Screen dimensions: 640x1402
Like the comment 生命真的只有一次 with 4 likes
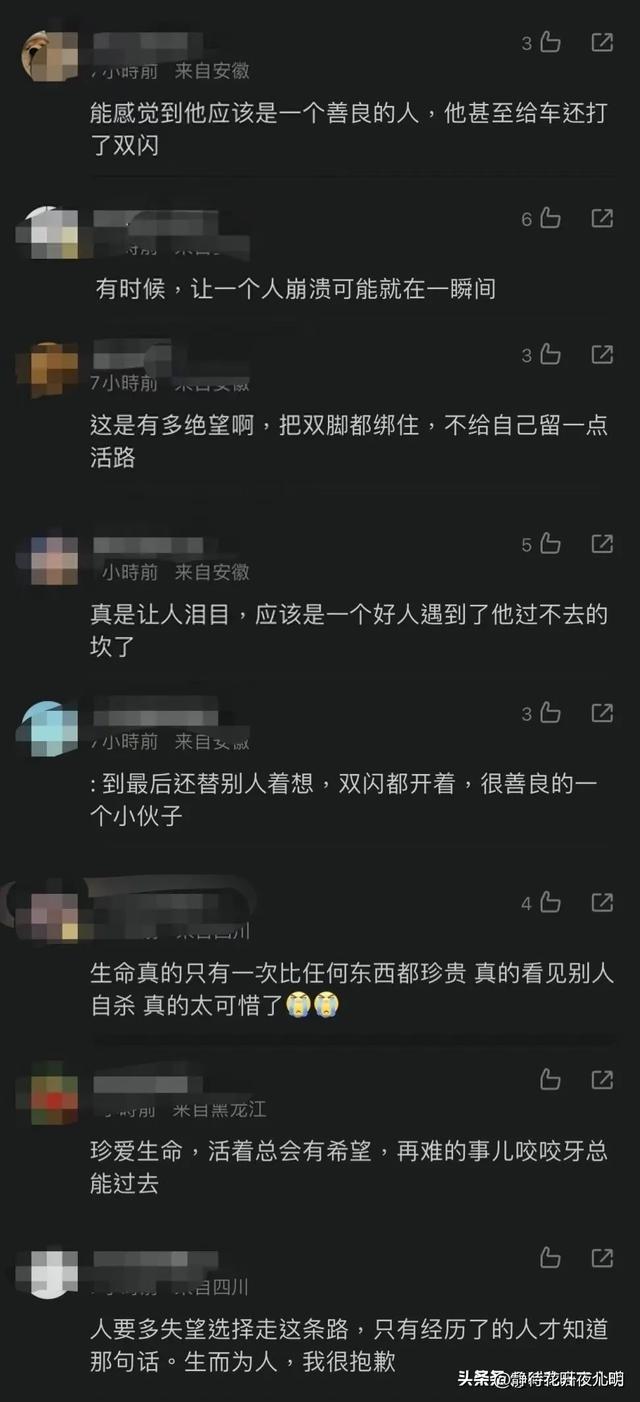click(x=550, y=903)
